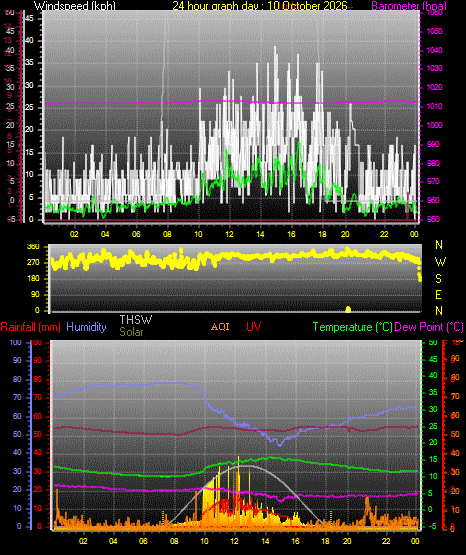Click the '24 hour graph day : 10 October 2026' heading
466x555 pixels.
(x=260, y=6)
